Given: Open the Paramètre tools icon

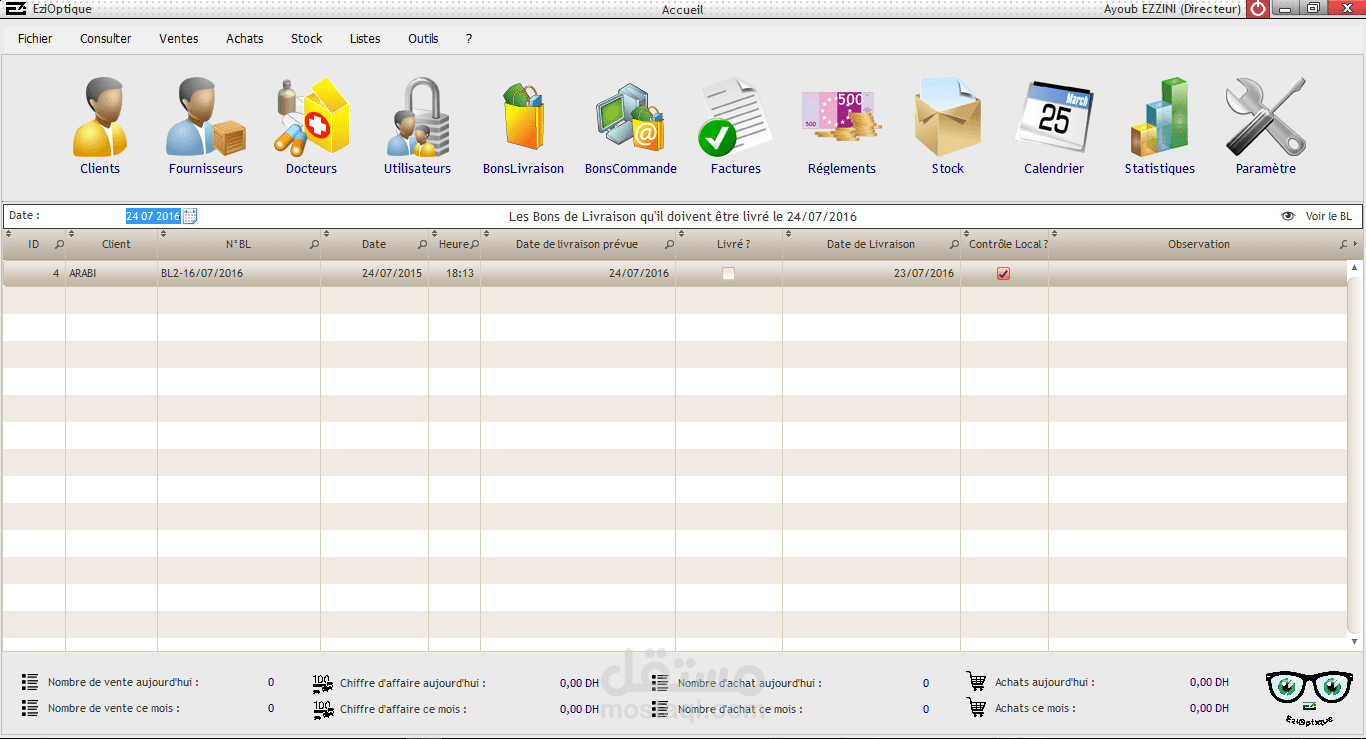Looking at the screenshot, I should click(x=1265, y=117).
